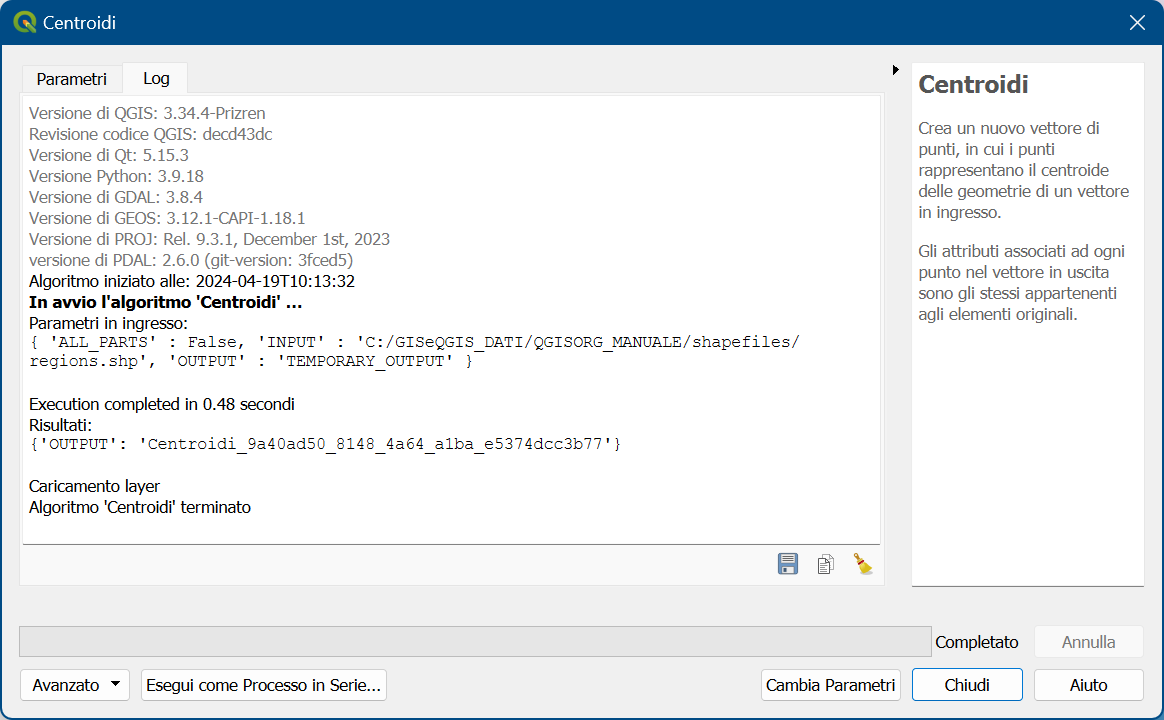This screenshot has height=720, width=1164.
Task: Click the 'Versione di PROJ' log line
Action: pos(209,239)
